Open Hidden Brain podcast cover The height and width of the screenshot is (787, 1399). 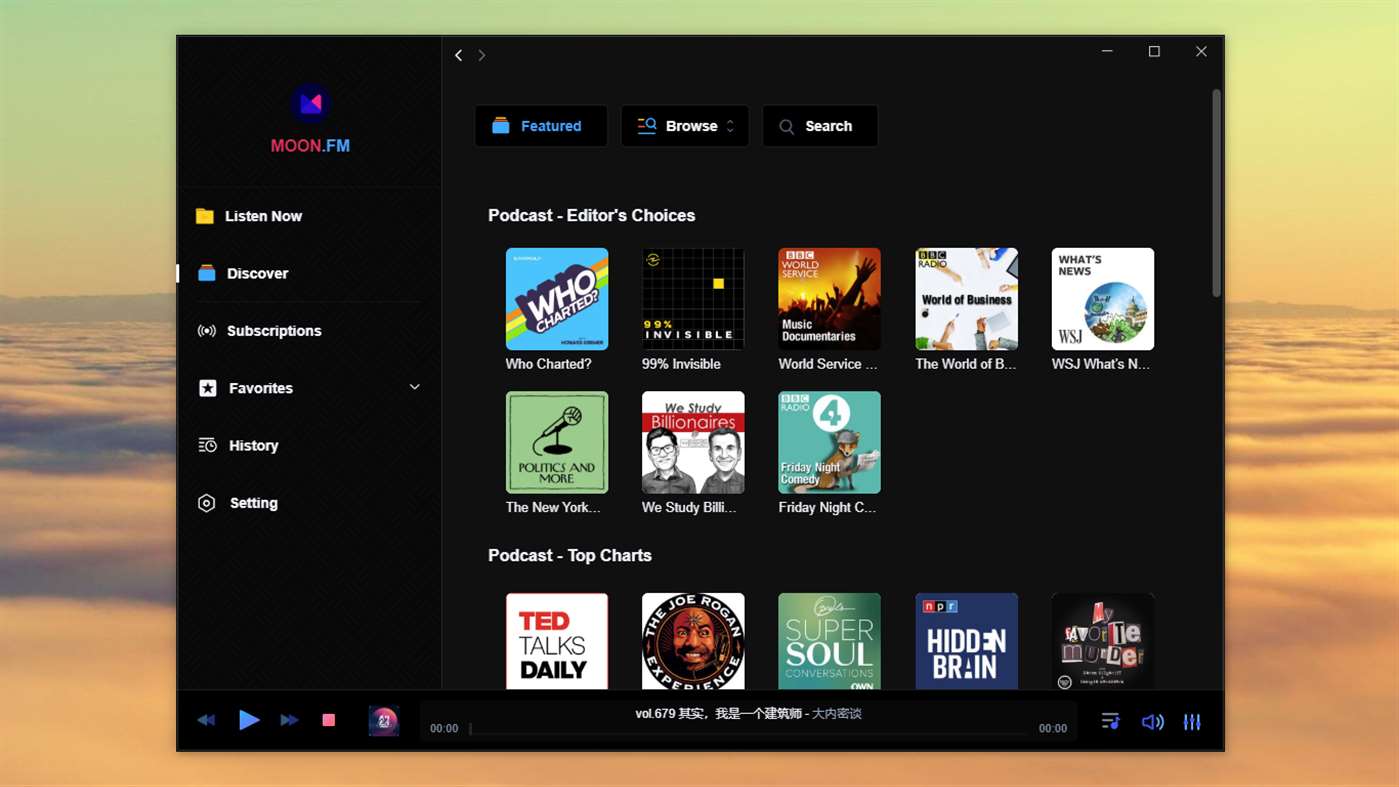pyautogui.click(x=967, y=641)
